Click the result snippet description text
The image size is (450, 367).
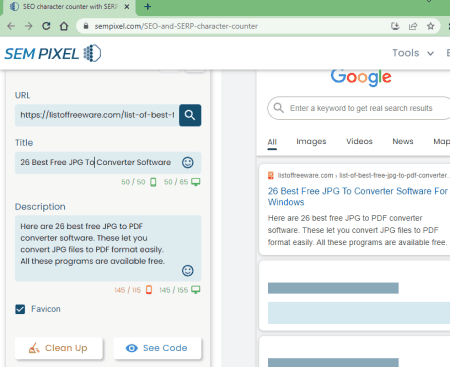pyautogui.click(x=357, y=230)
